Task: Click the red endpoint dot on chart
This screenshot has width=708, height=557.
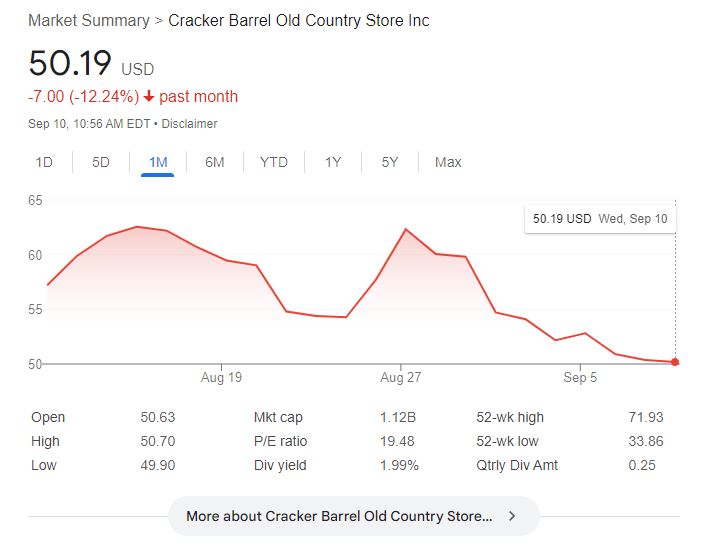Action: click(x=676, y=362)
